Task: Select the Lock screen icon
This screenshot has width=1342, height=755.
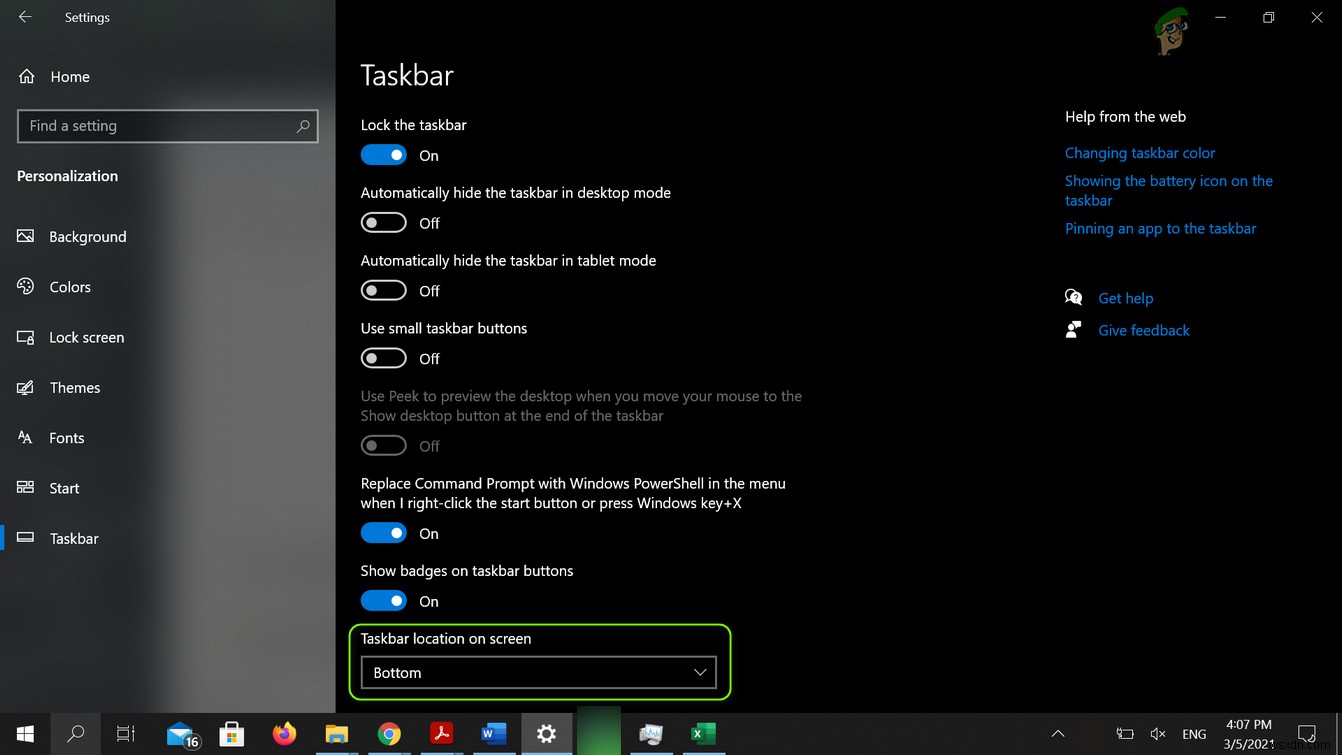Action: point(26,337)
